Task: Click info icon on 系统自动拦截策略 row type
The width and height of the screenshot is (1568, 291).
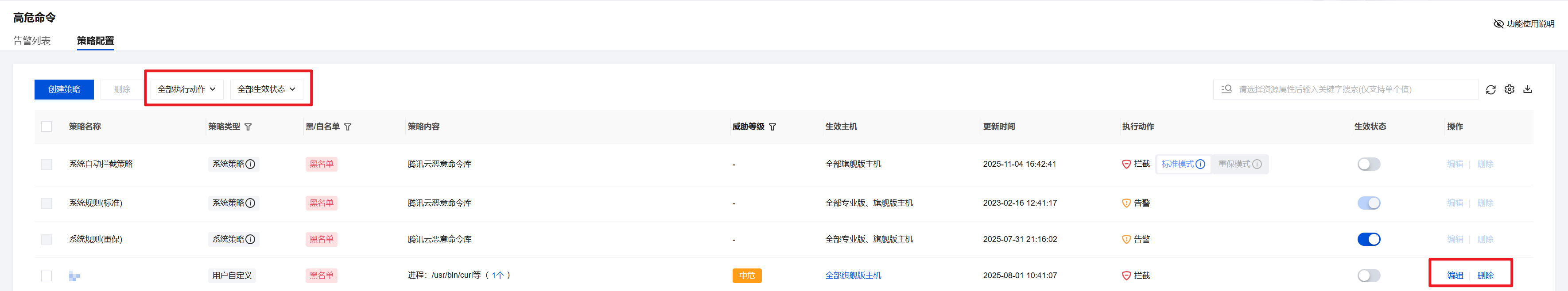Action: coord(250,164)
